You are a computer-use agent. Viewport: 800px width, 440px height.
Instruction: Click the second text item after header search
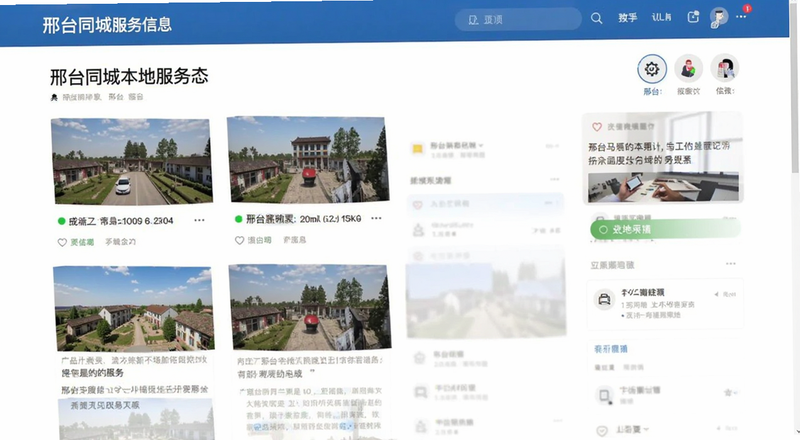[661, 17]
